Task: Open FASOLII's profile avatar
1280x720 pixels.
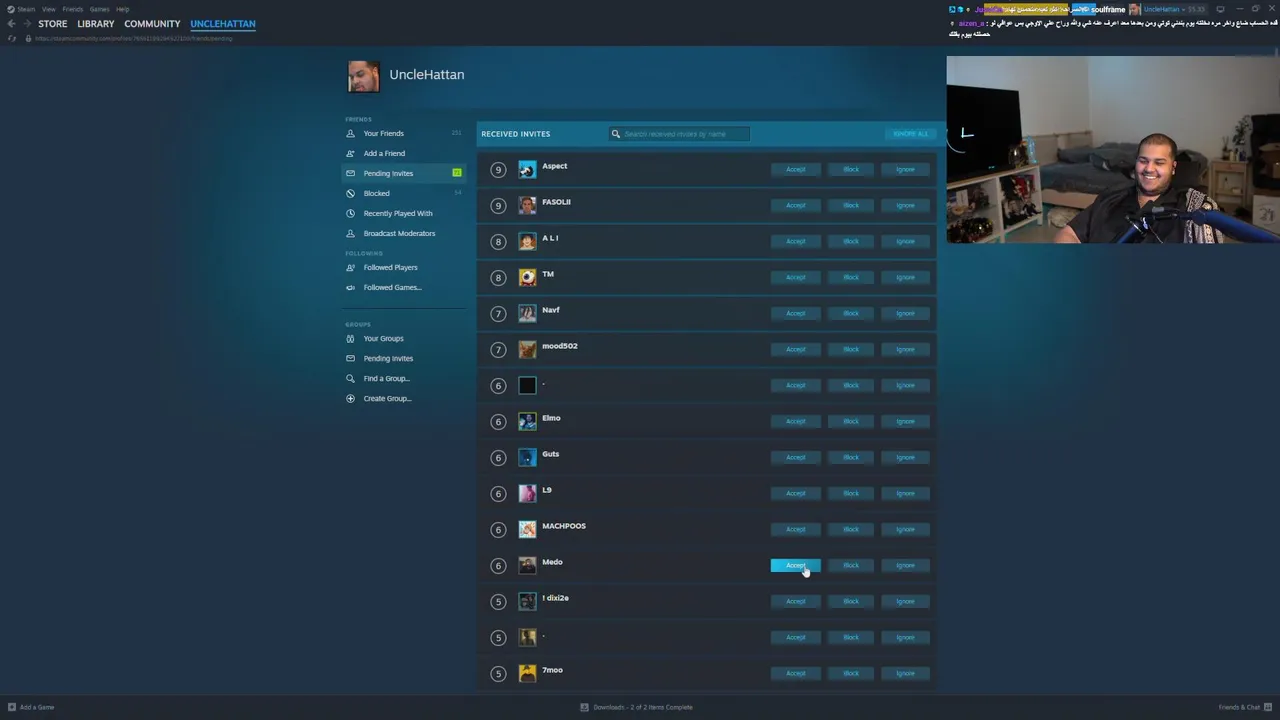Action: click(x=527, y=205)
